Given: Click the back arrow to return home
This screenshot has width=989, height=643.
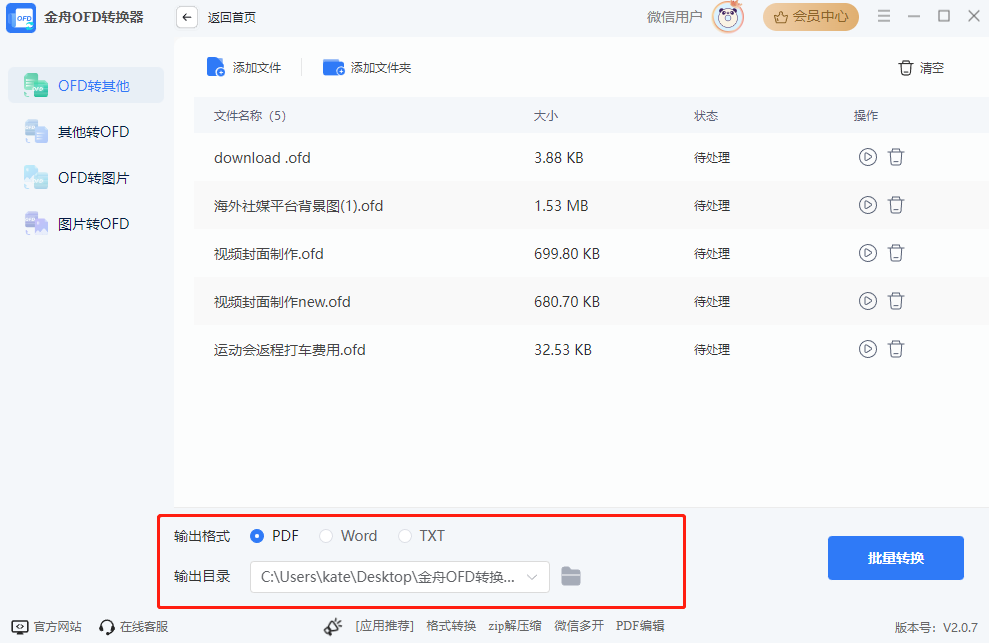Looking at the screenshot, I should pyautogui.click(x=187, y=17).
